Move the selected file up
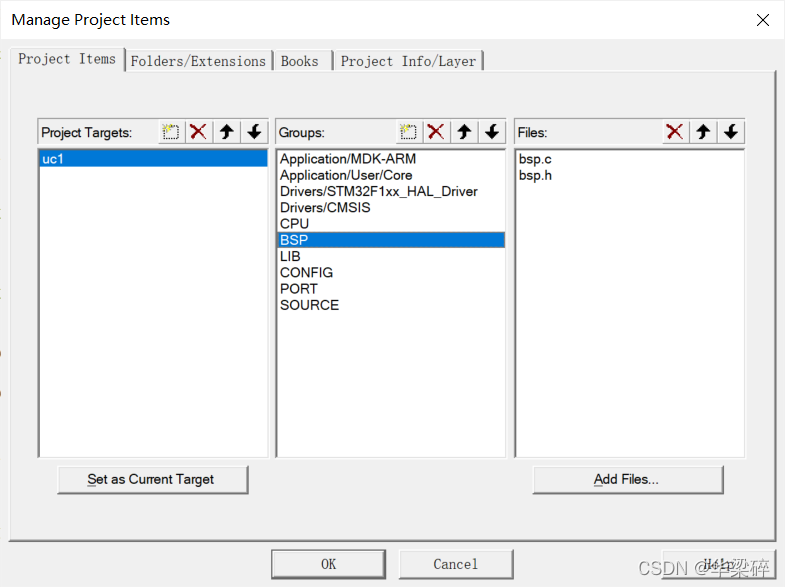 (703, 132)
